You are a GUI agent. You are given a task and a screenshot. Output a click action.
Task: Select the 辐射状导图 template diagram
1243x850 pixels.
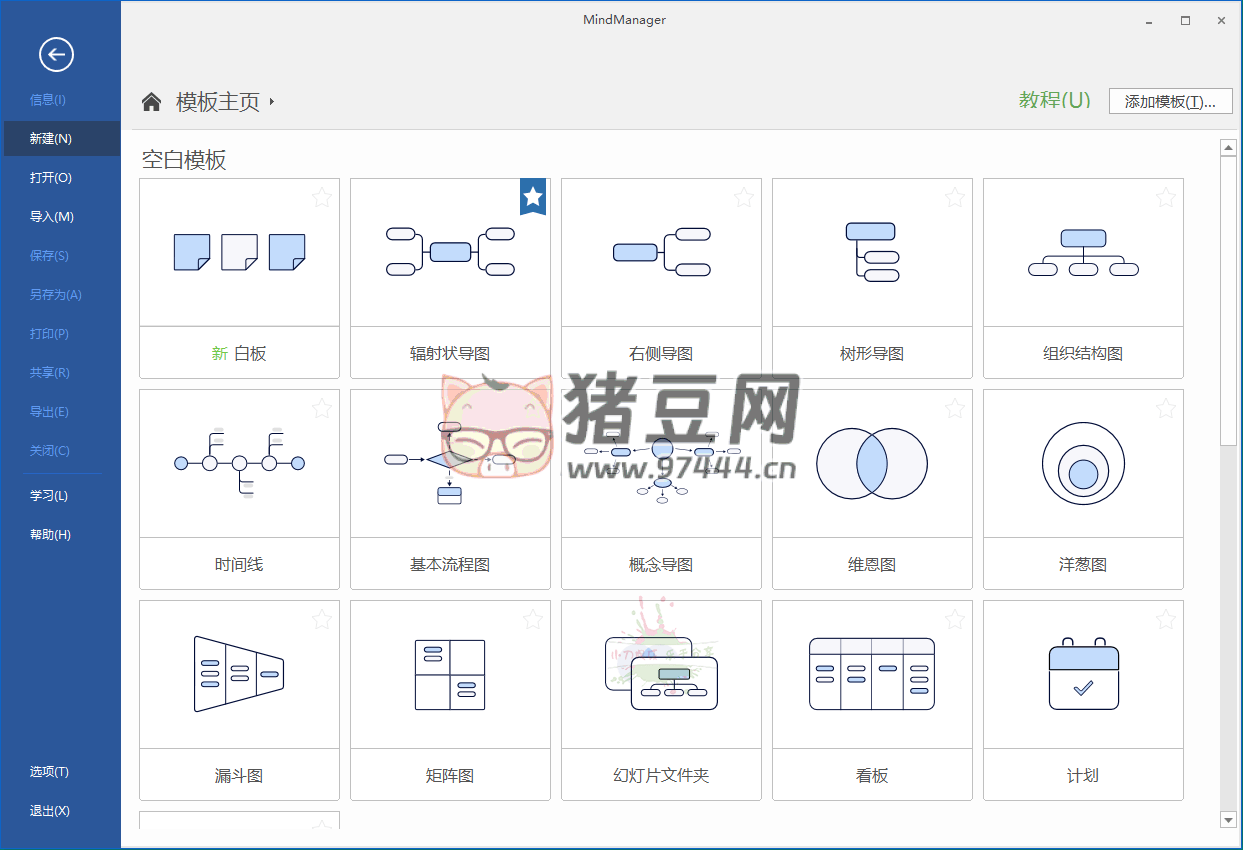click(450, 252)
